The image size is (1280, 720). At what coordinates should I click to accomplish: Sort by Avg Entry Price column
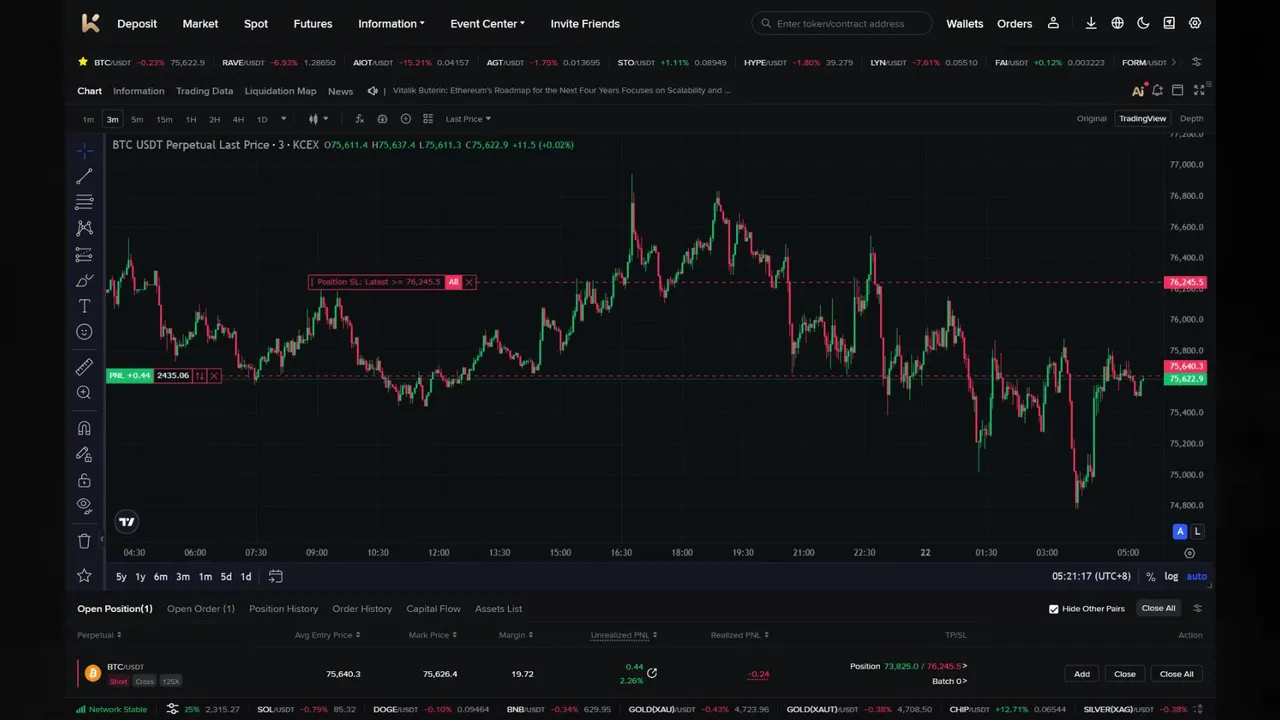pyautogui.click(x=327, y=635)
